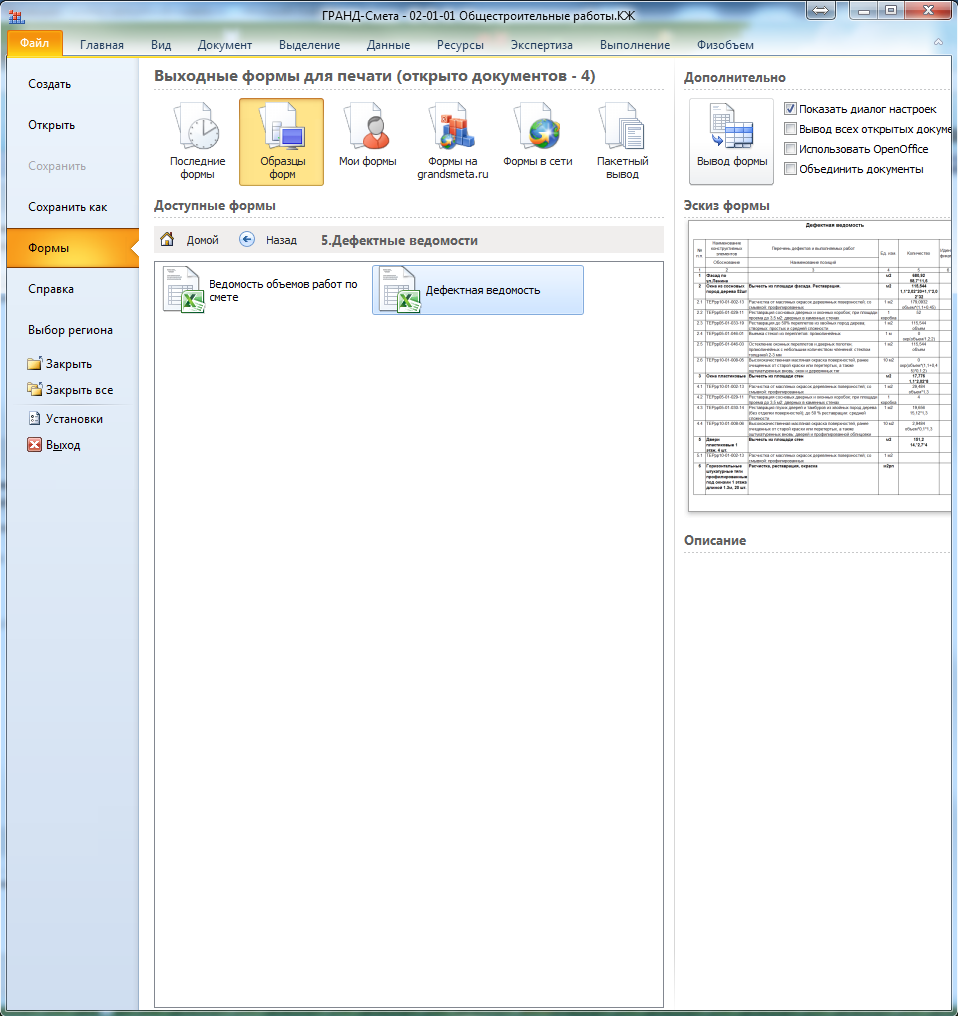Enable Использовать OpenOffice checkbox

[790, 149]
